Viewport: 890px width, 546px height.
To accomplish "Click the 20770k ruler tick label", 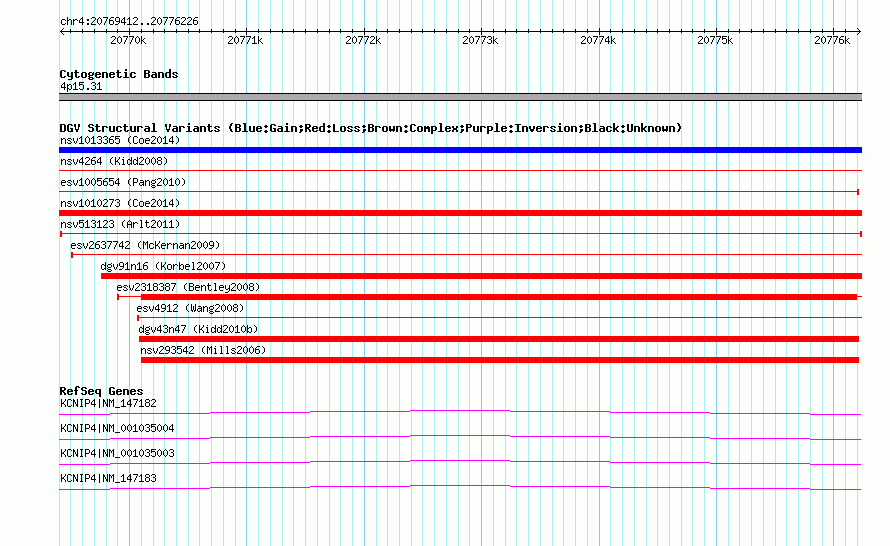I will tap(128, 40).
